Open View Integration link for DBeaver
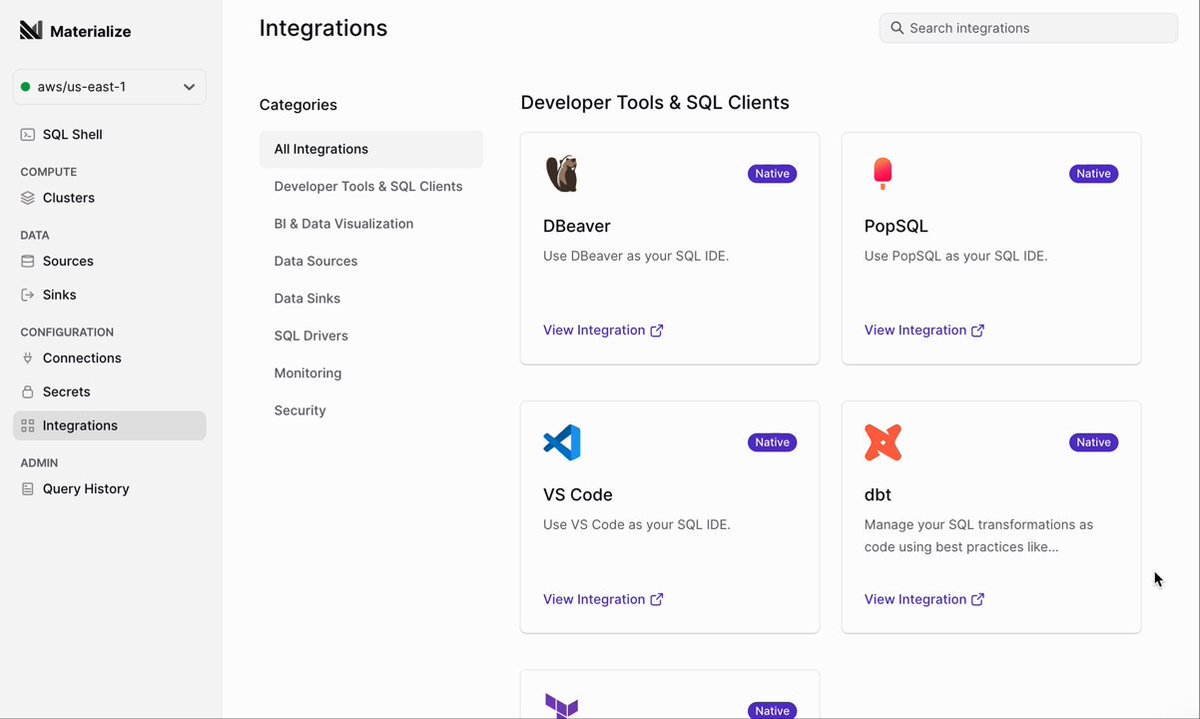The image size is (1200, 719). point(603,330)
